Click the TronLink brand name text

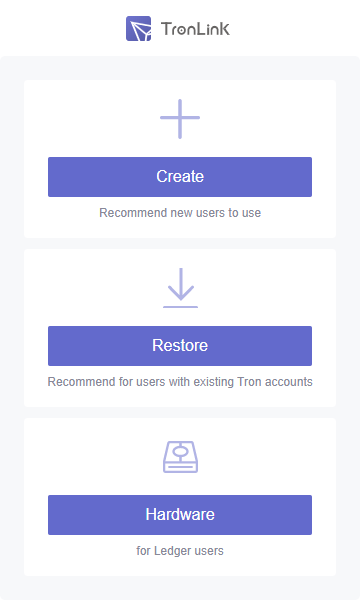coord(195,29)
